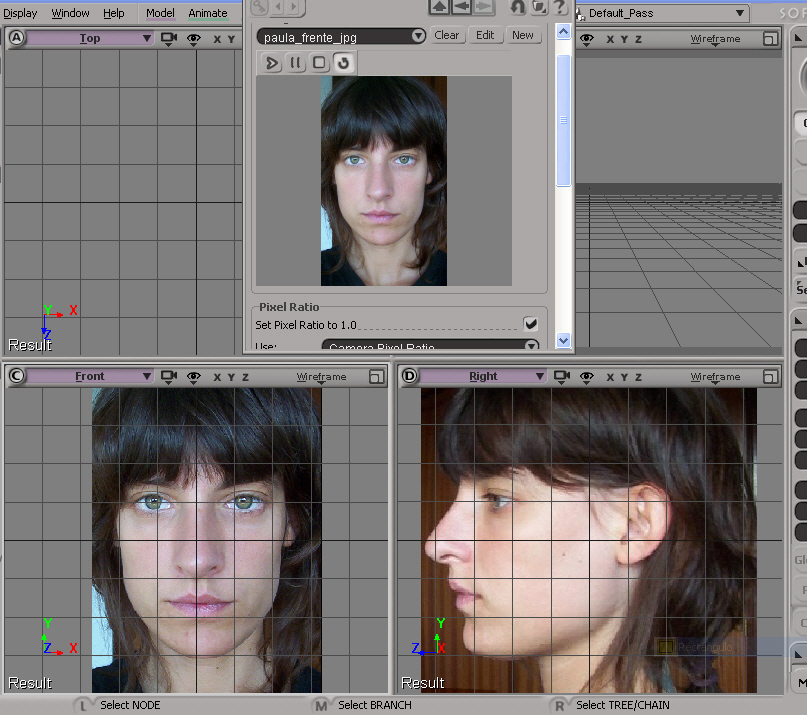Viewport: 807px width, 715px height.
Task: Open the Top view dropdown
Action: pyautogui.click(x=90, y=38)
